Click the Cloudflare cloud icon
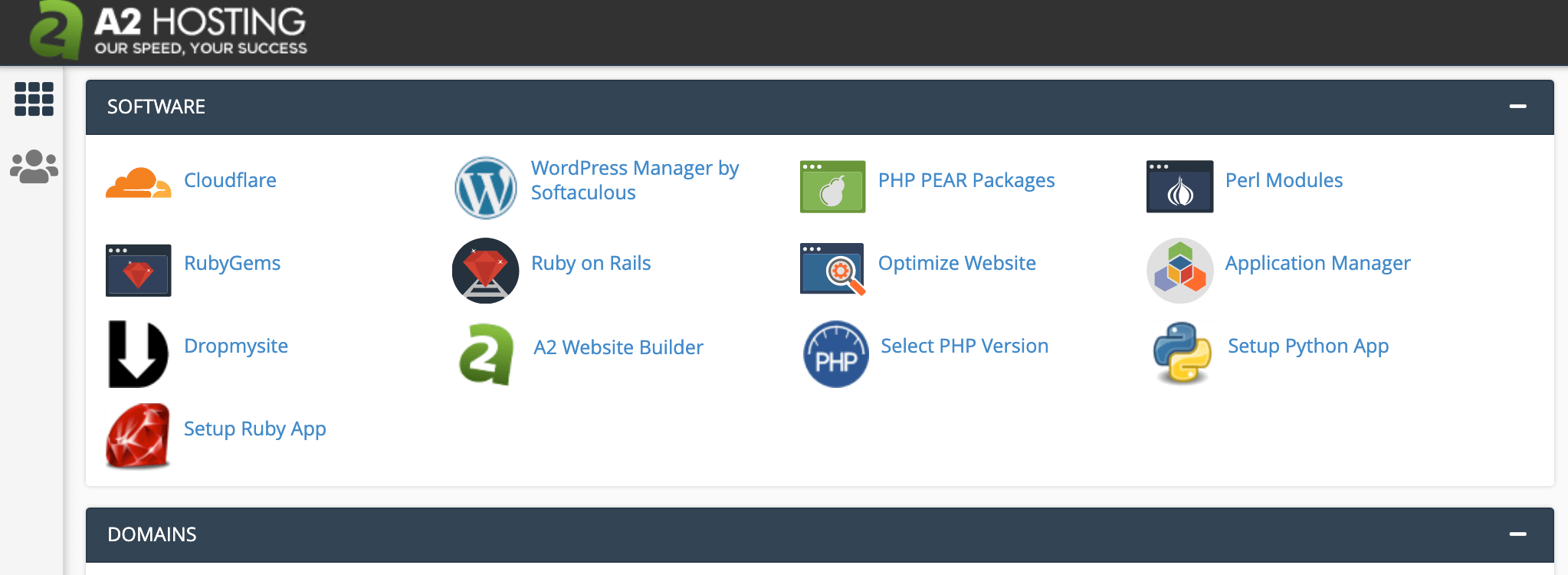Viewport: 1568px width, 575px height. [138, 183]
